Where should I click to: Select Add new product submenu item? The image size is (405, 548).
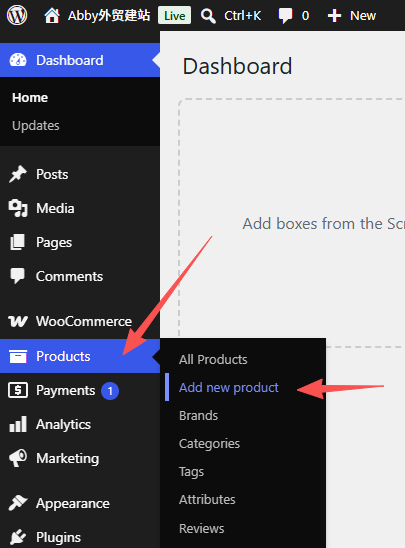pyautogui.click(x=229, y=387)
